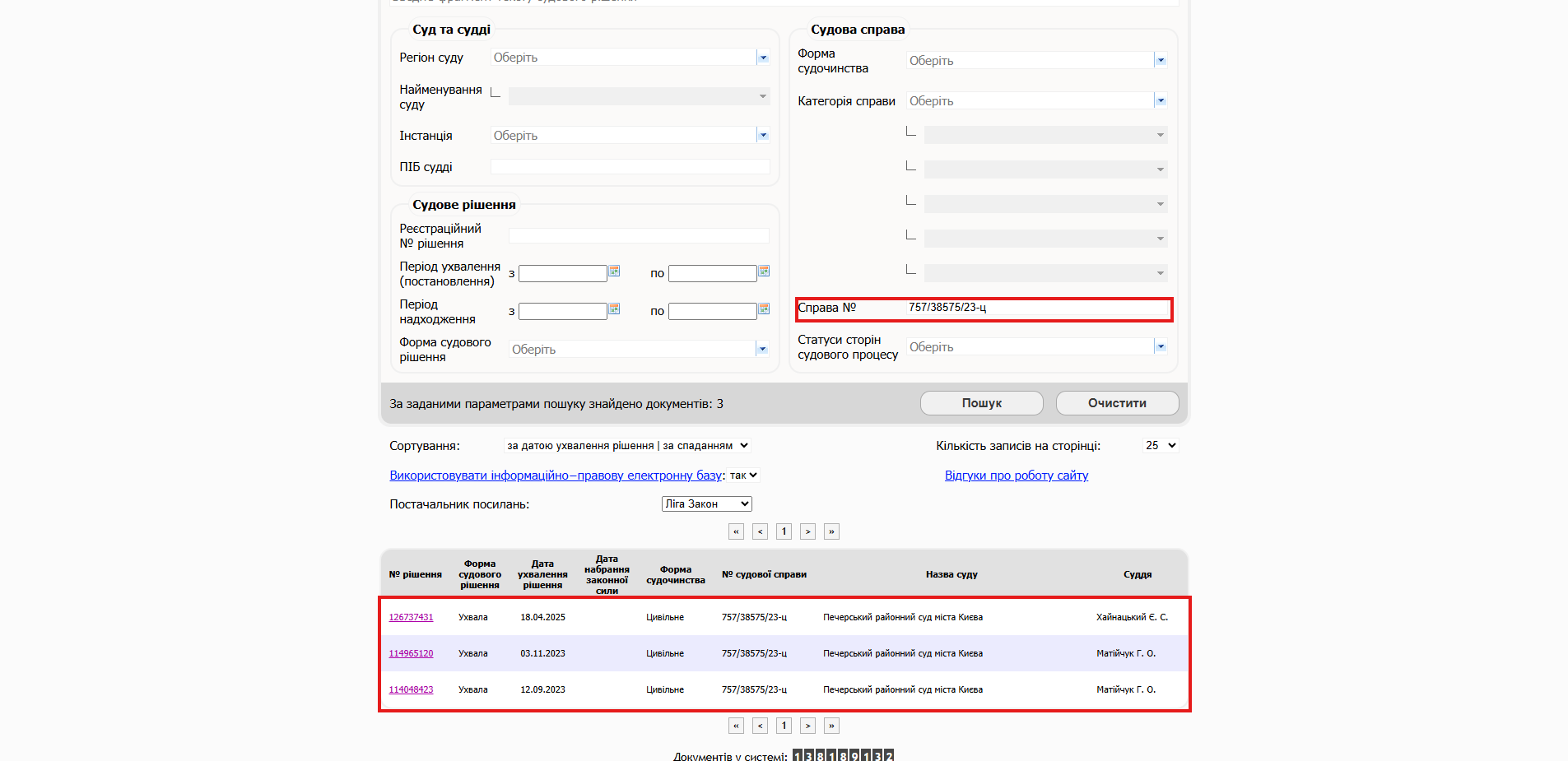The image size is (1568, 761).
Task: Open decision link 114048423
Action: tap(411, 689)
